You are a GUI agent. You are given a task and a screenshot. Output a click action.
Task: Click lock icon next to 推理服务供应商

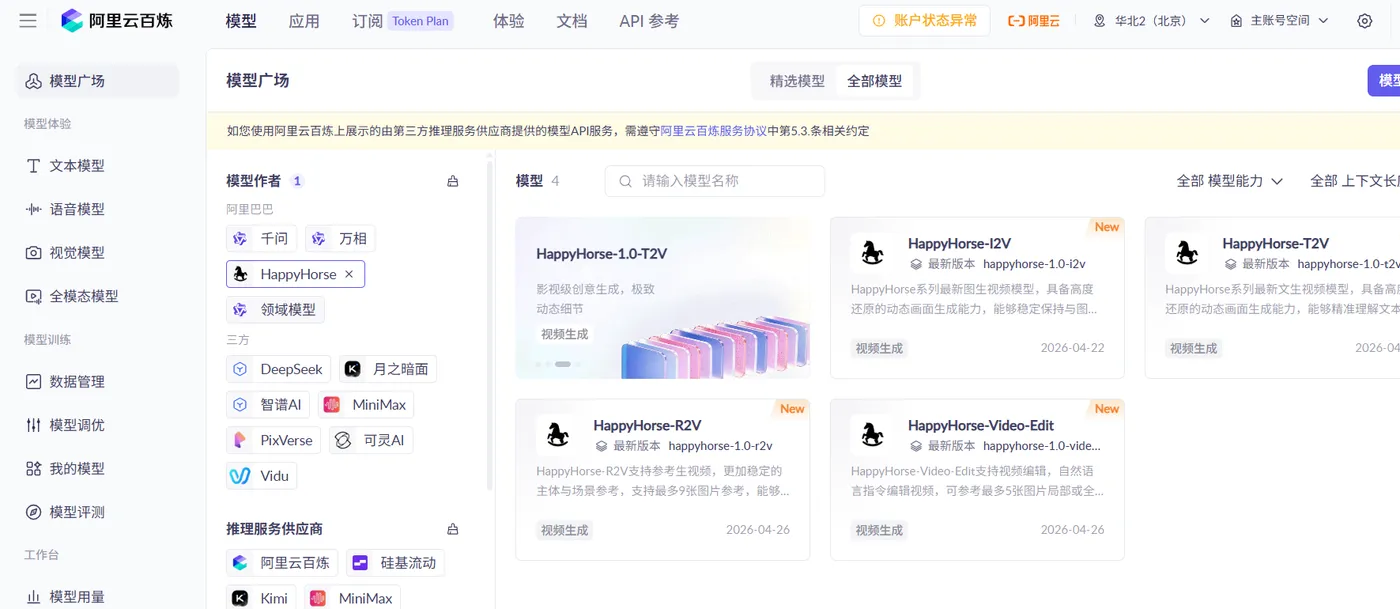coord(453,529)
